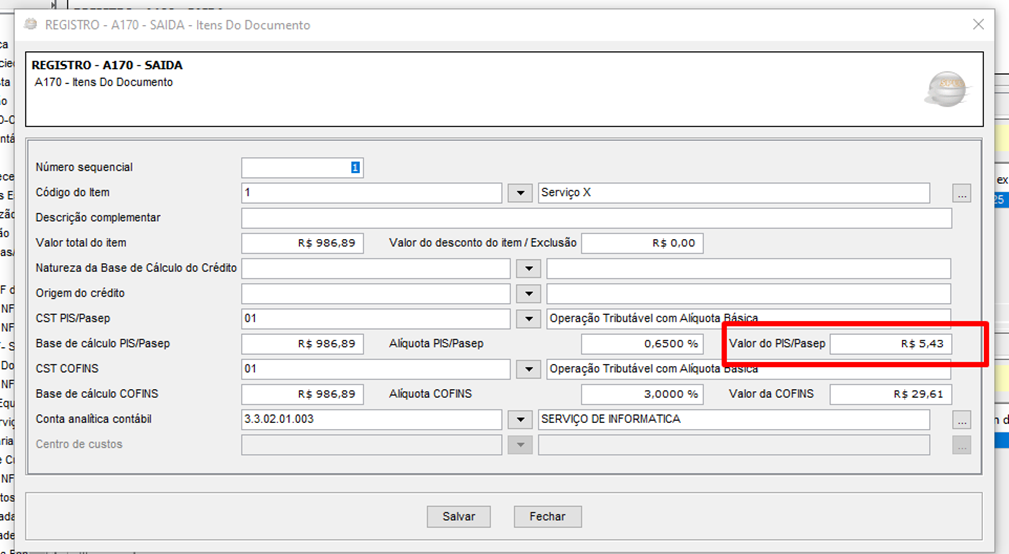Open the CST COFINS dropdown arrow
Image resolution: width=1009 pixels, height=554 pixels.
[527, 369]
